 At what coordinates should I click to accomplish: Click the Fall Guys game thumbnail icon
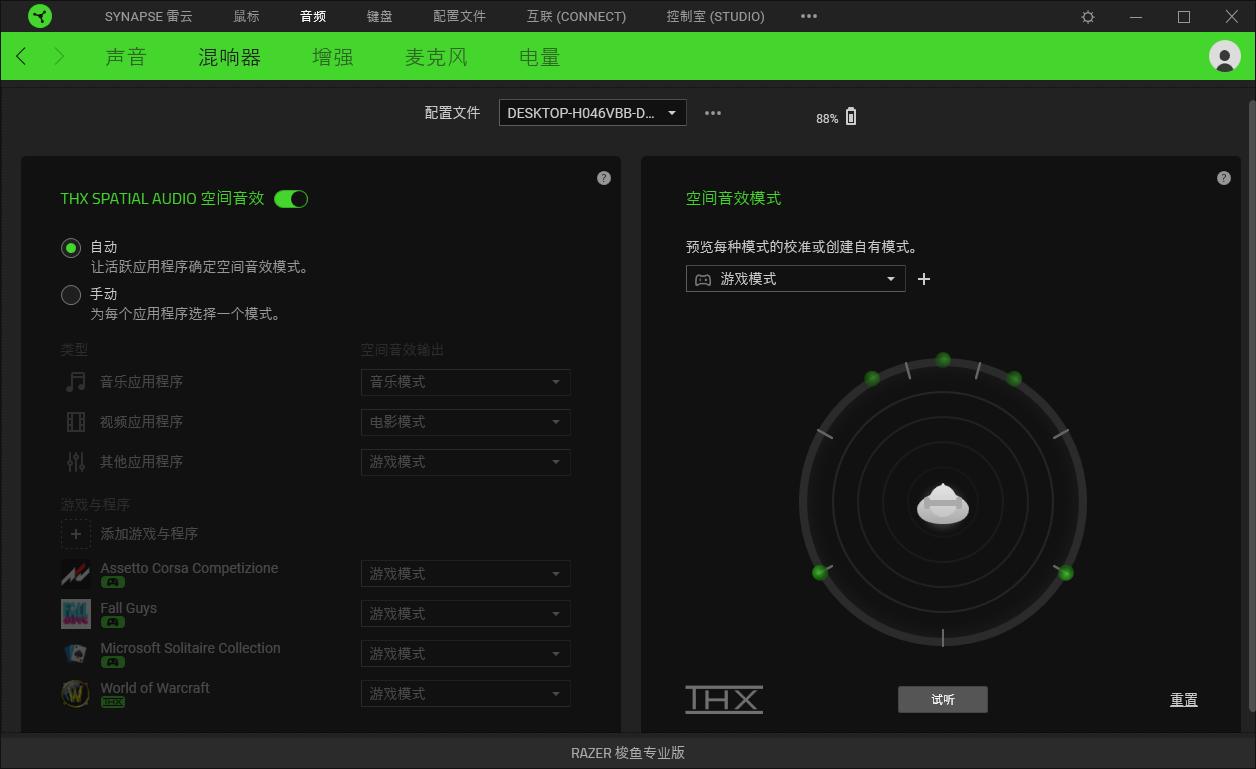[76, 613]
